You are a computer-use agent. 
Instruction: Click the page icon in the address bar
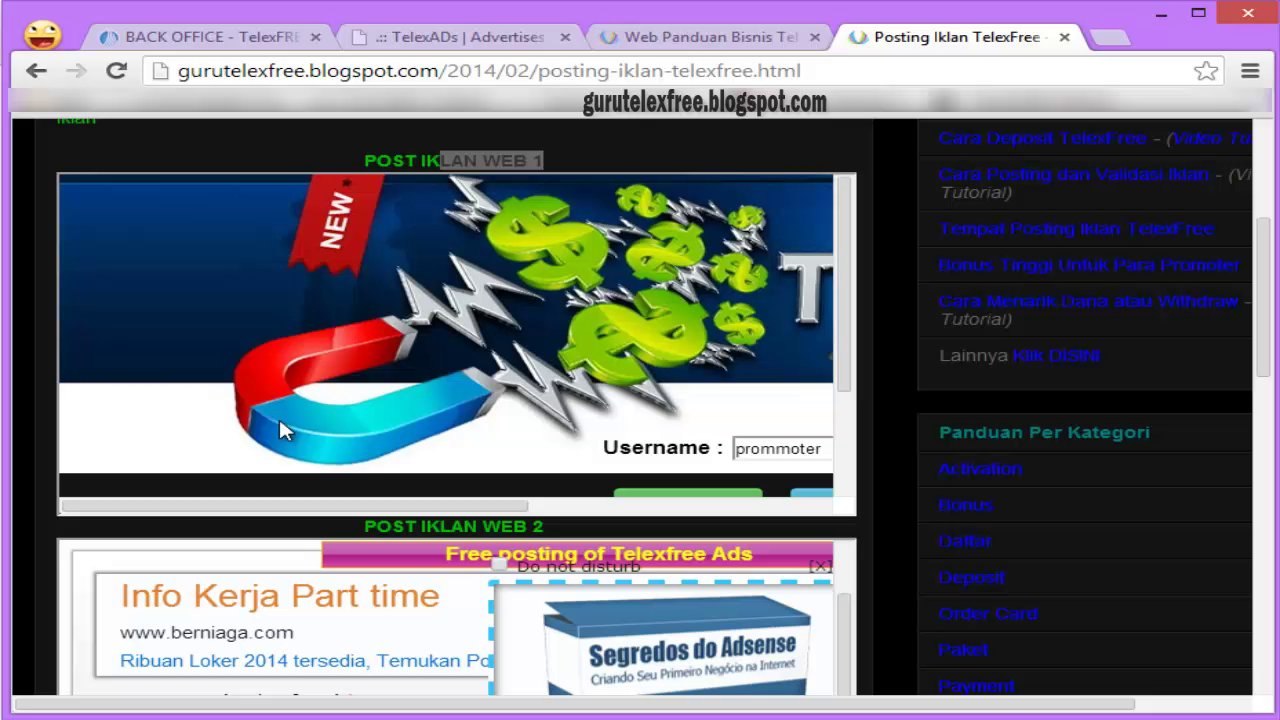[160, 71]
